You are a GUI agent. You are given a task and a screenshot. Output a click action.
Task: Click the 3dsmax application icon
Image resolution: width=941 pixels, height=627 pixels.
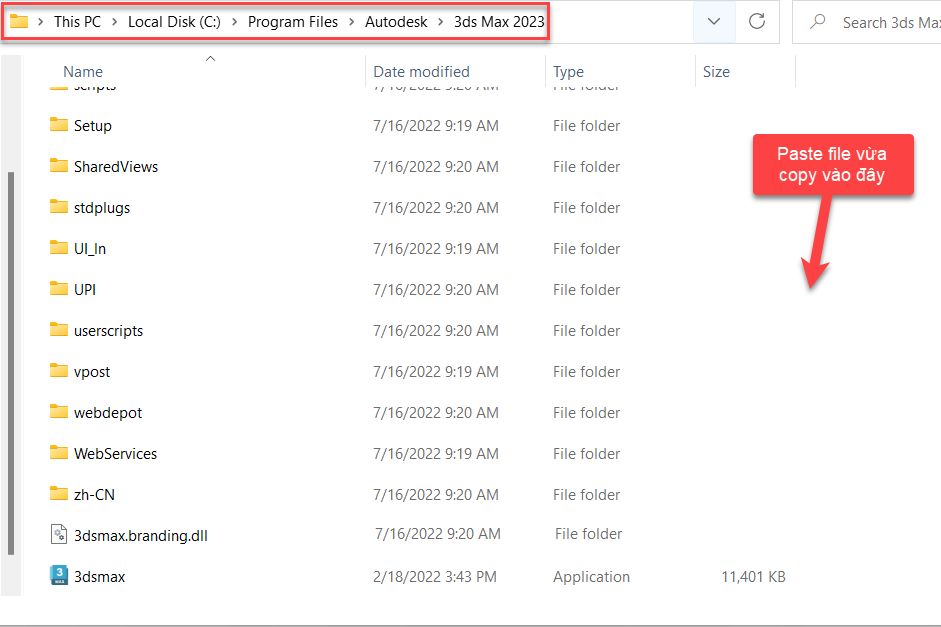tap(58, 576)
